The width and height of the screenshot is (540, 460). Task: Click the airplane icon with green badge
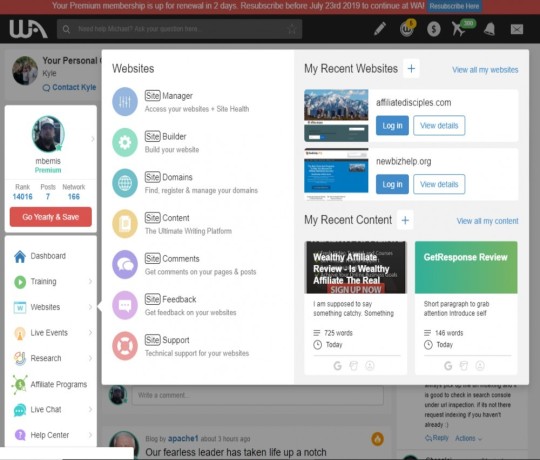click(x=463, y=28)
